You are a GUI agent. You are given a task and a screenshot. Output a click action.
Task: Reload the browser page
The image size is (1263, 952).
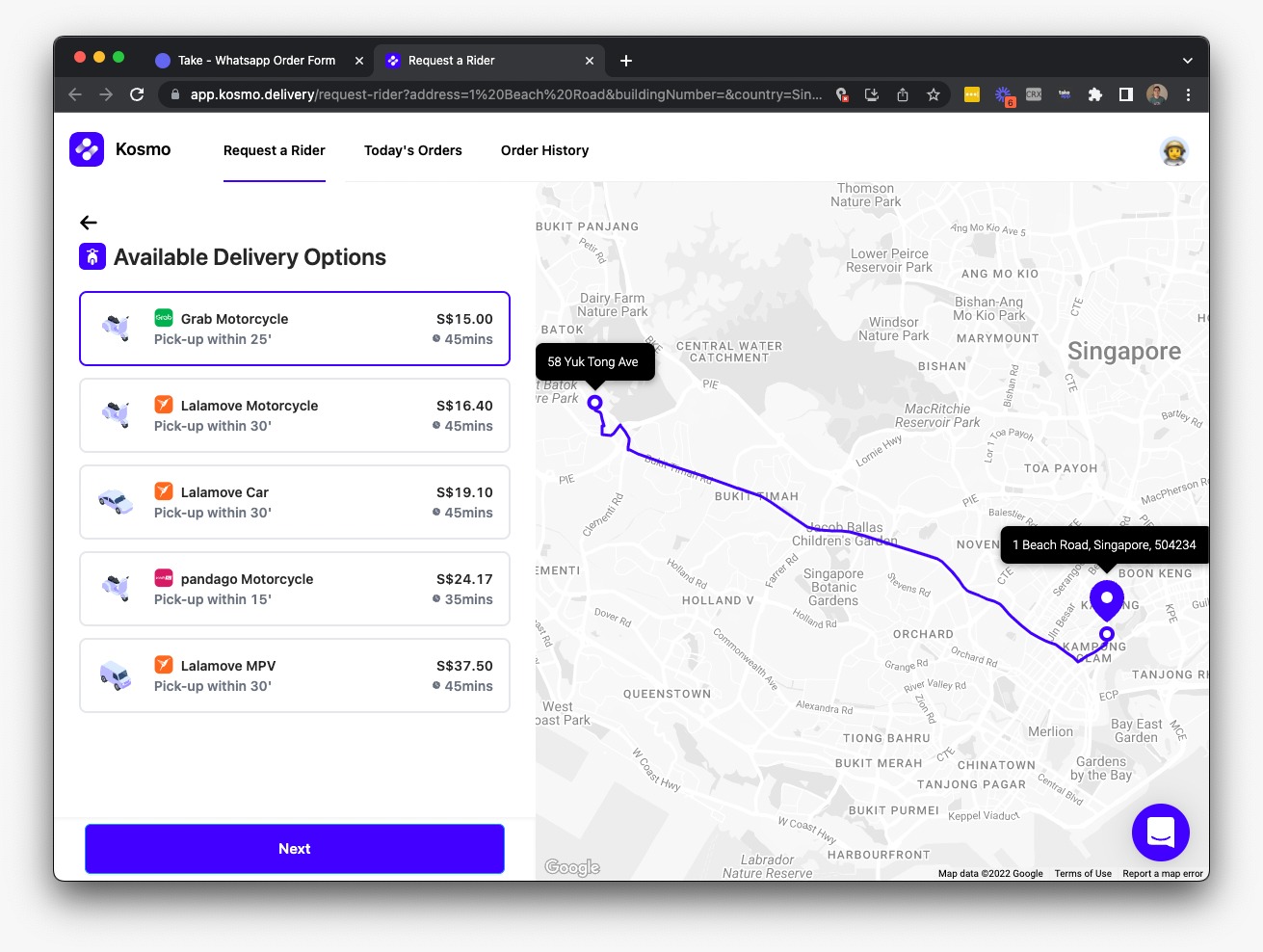[137, 94]
